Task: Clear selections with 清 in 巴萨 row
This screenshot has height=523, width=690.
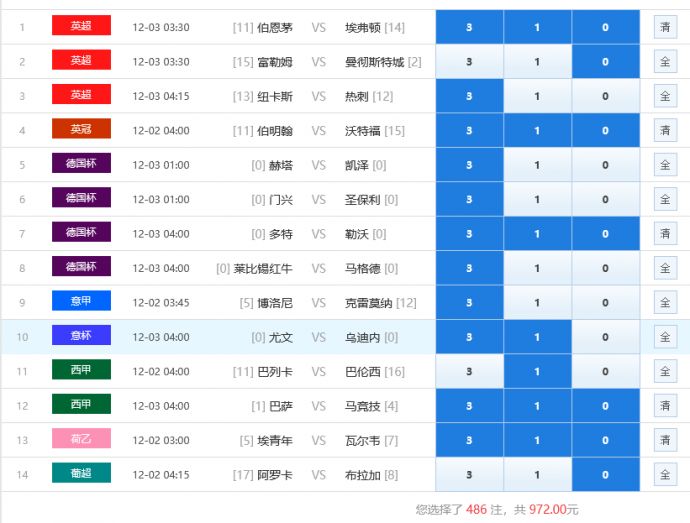Action: point(665,406)
